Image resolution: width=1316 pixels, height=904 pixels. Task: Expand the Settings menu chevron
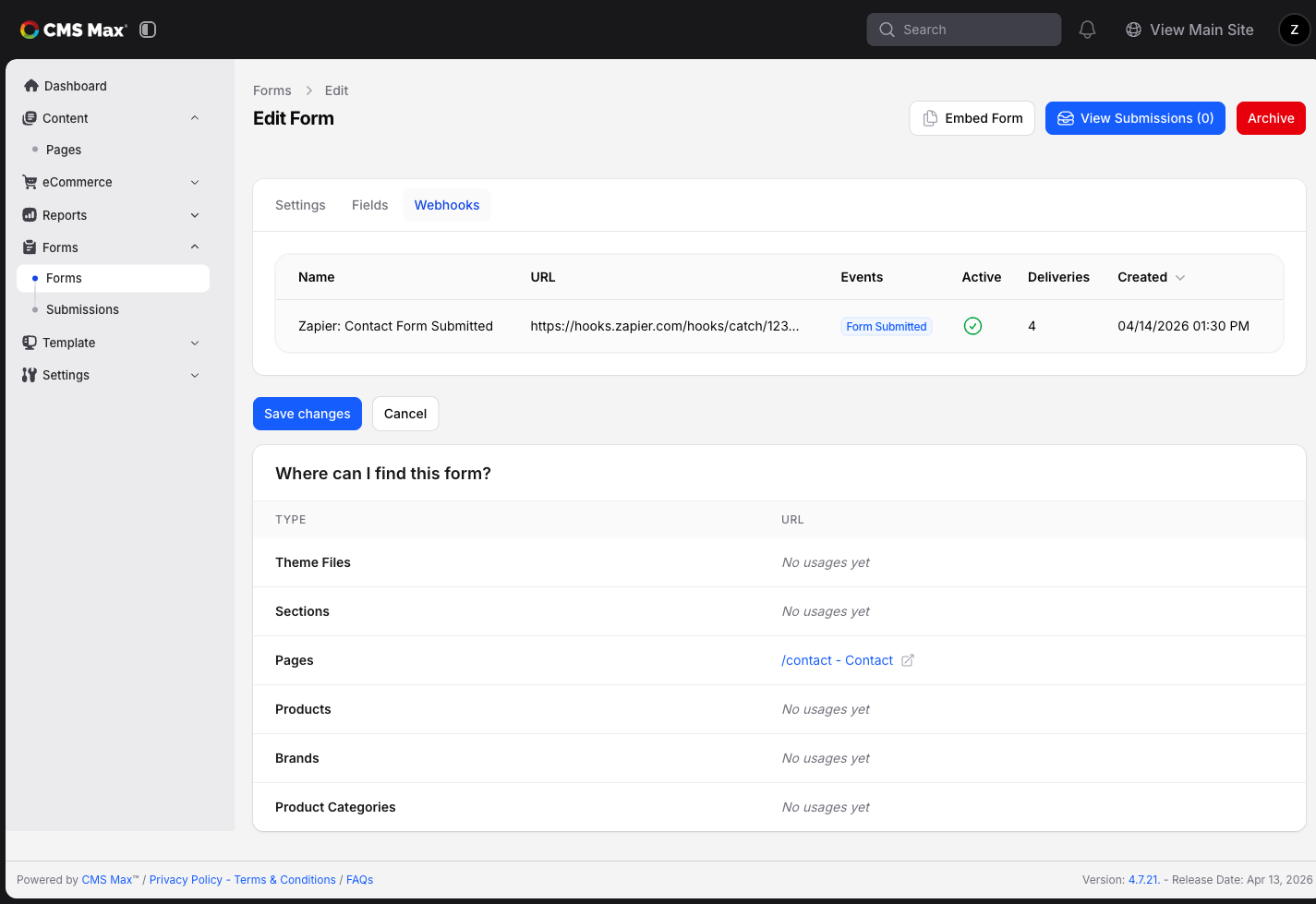pyautogui.click(x=195, y=375)
